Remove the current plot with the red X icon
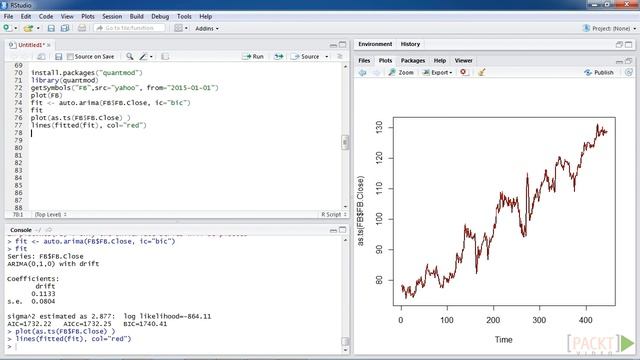Image resolution: width=640 pixels, height=360 pixels. click(x=463, y=72)
